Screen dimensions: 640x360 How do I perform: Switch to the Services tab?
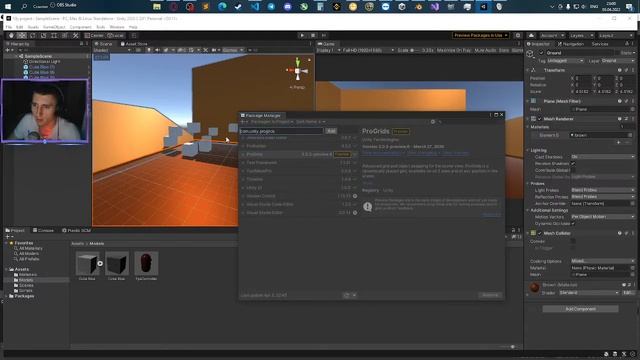(600, 44)
